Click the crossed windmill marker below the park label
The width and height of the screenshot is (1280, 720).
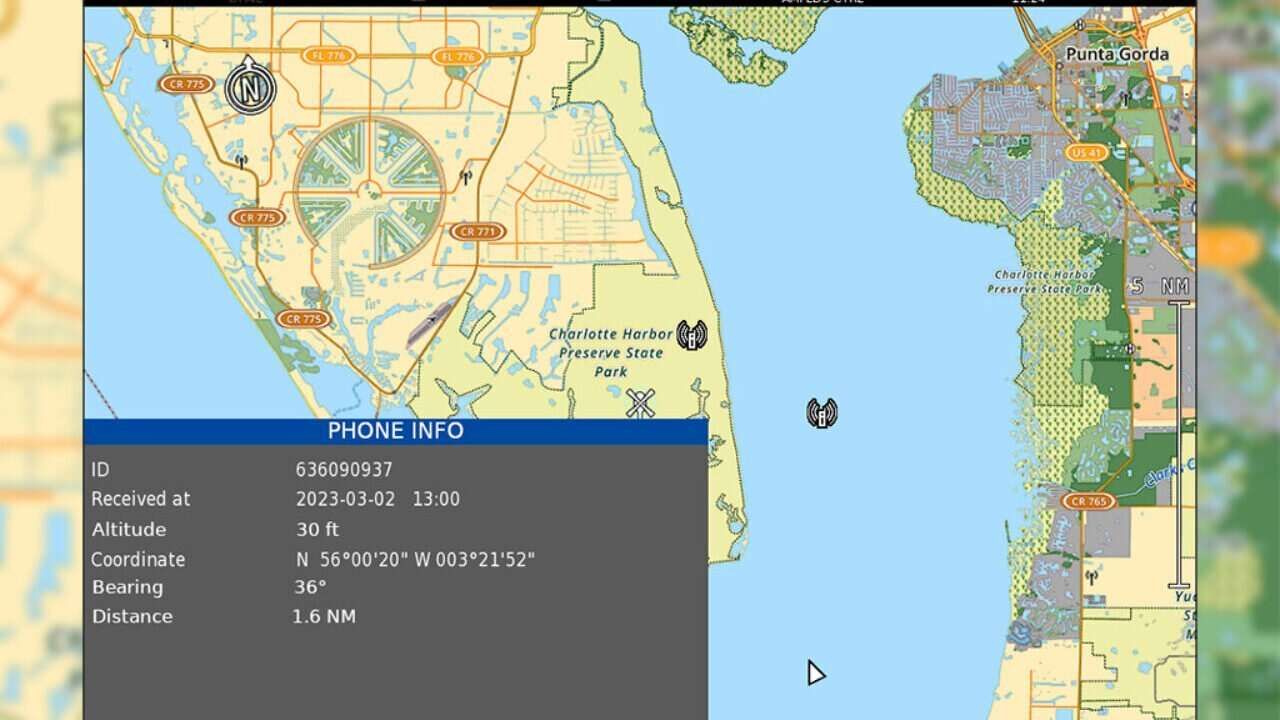(x=640, y=403)
